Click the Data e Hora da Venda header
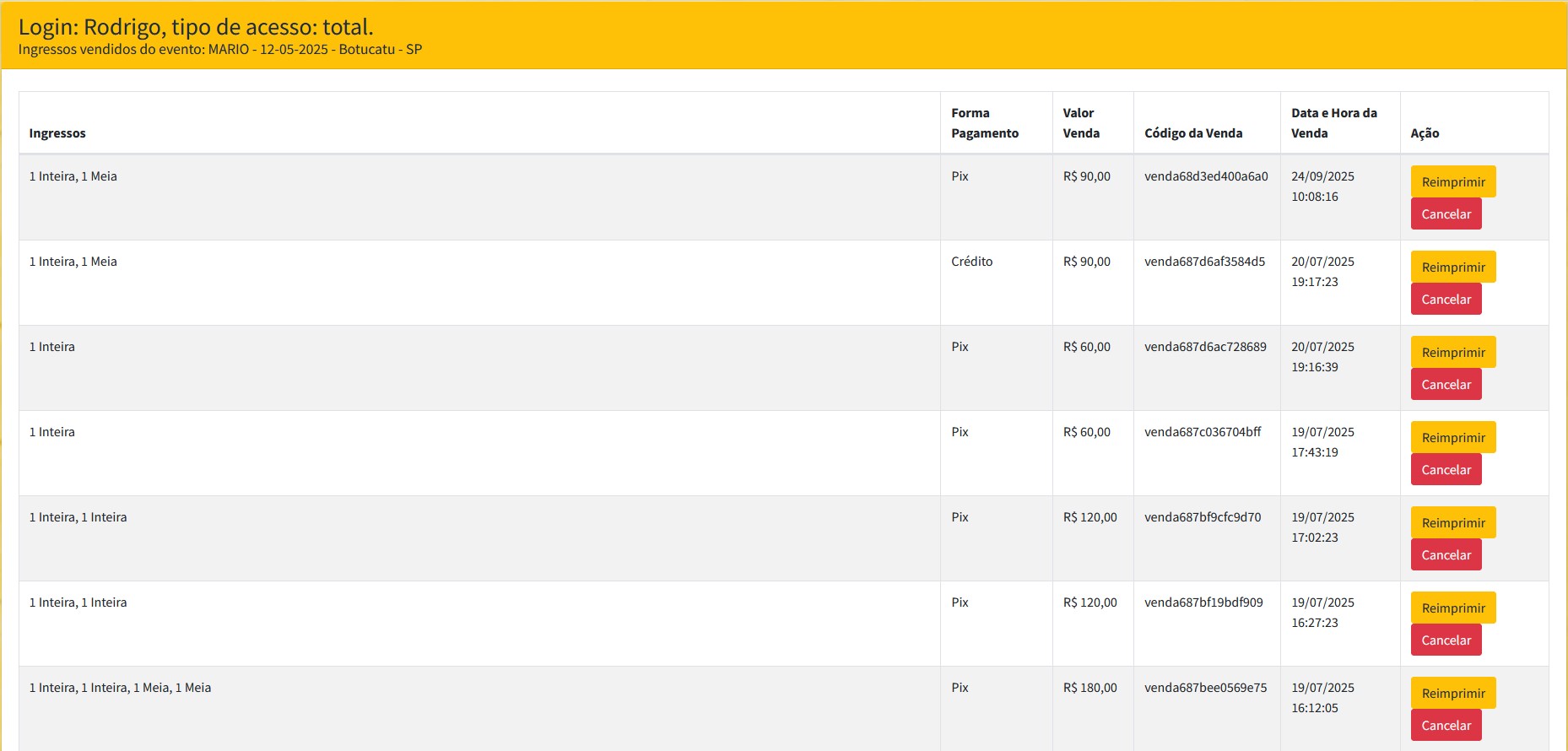 click(x=1333, y=123)
